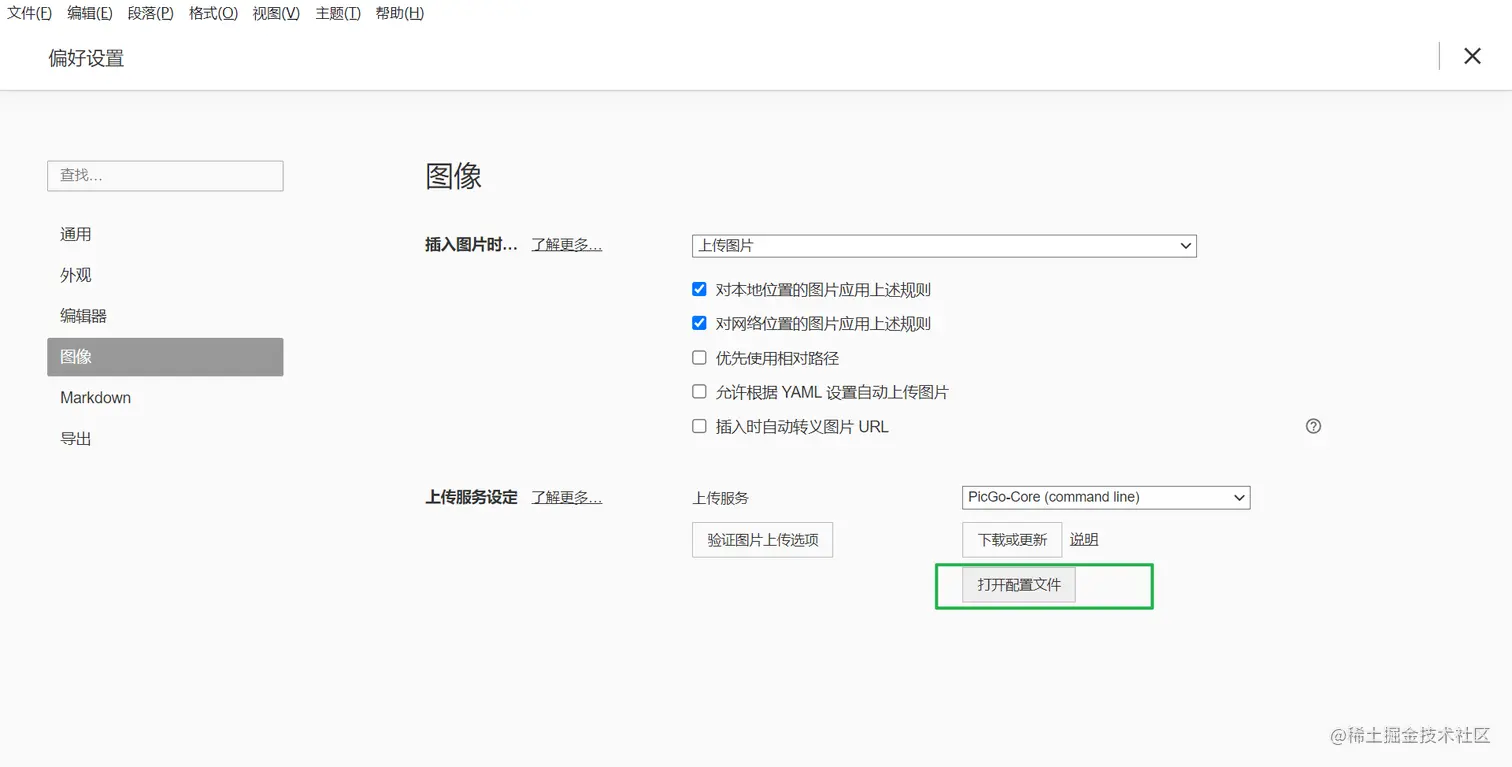Screen dimensions: 1512x767
Task: Open the 格式(O) menu
Action: 213,13
